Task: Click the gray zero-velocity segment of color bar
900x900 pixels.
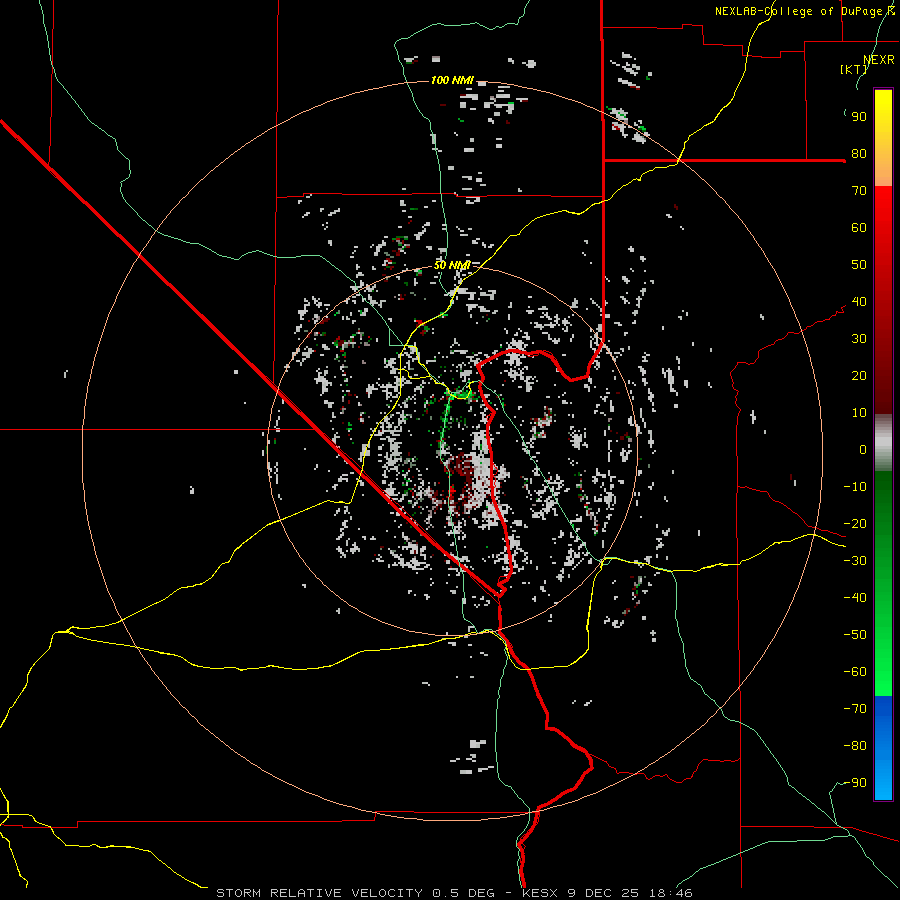Action: (x=883, y=443)
